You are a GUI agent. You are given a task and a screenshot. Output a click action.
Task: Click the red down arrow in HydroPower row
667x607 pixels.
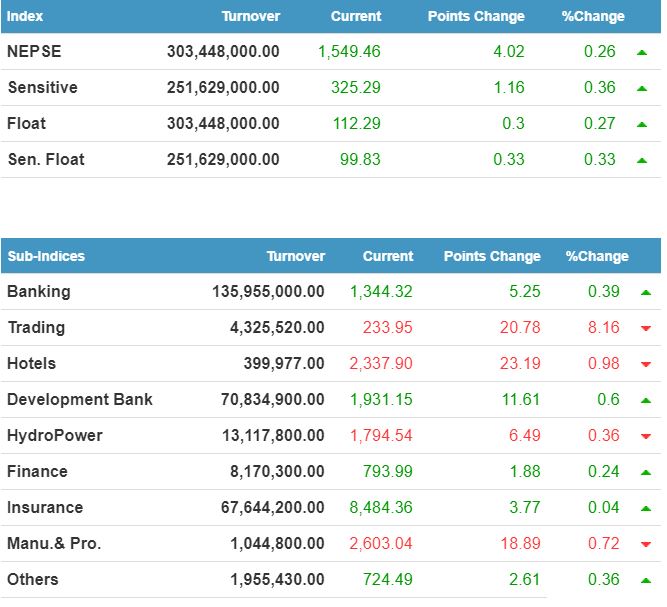pos(645,436)
